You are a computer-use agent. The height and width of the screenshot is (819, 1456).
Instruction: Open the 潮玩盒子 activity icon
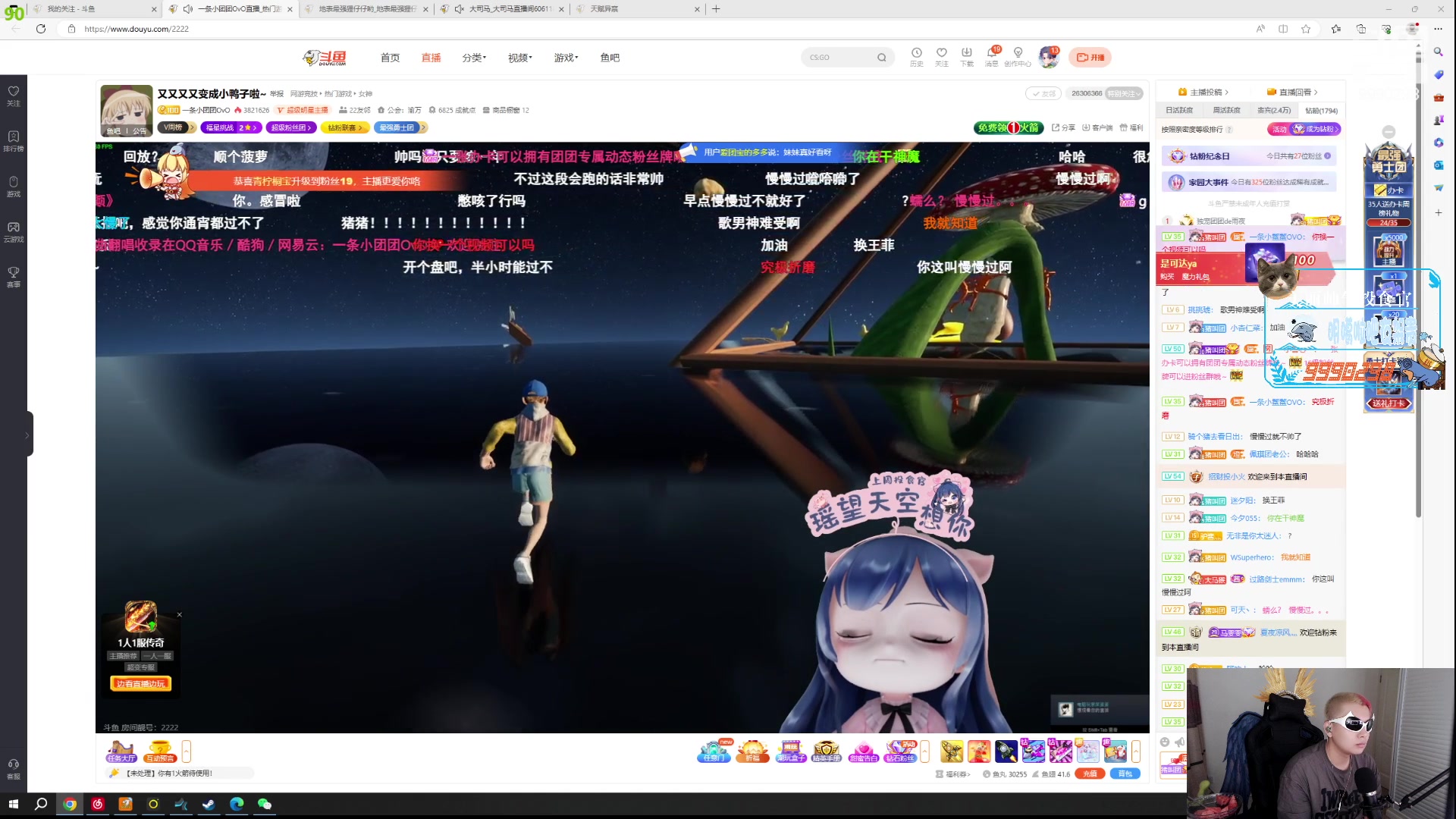coord(790,751)
